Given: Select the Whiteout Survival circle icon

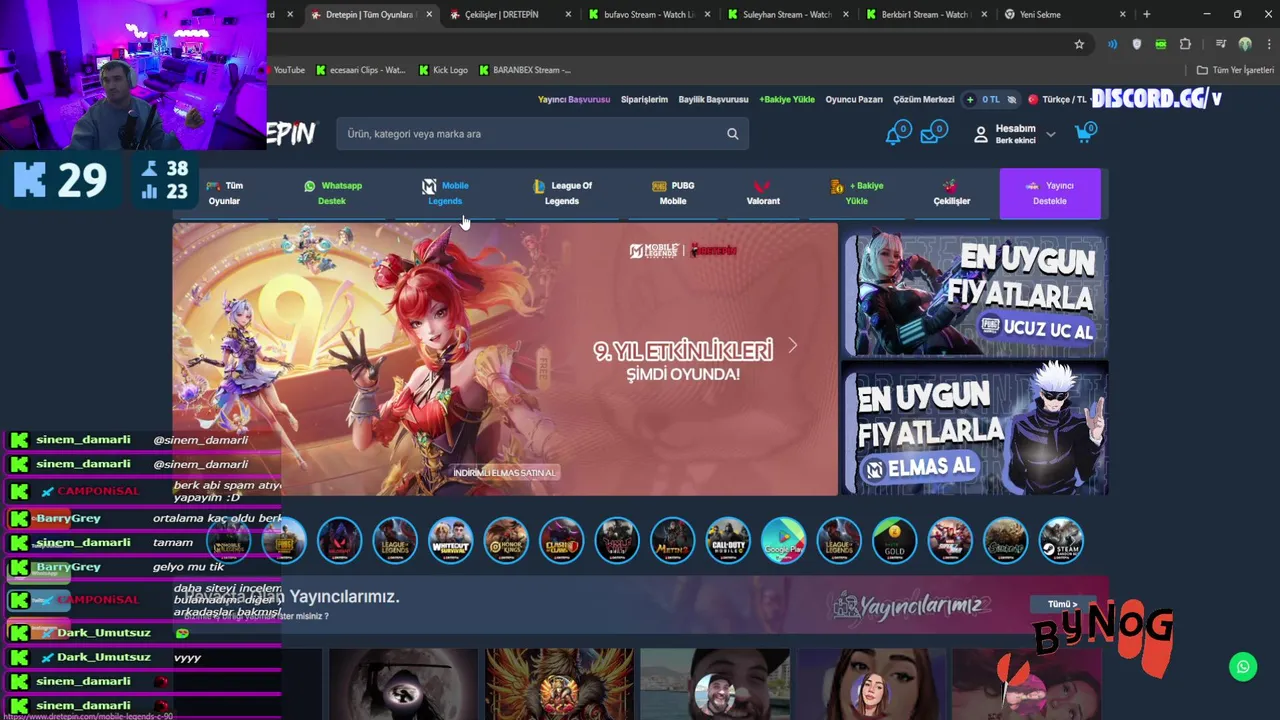Looking at the screenshot, I should 450,540.
